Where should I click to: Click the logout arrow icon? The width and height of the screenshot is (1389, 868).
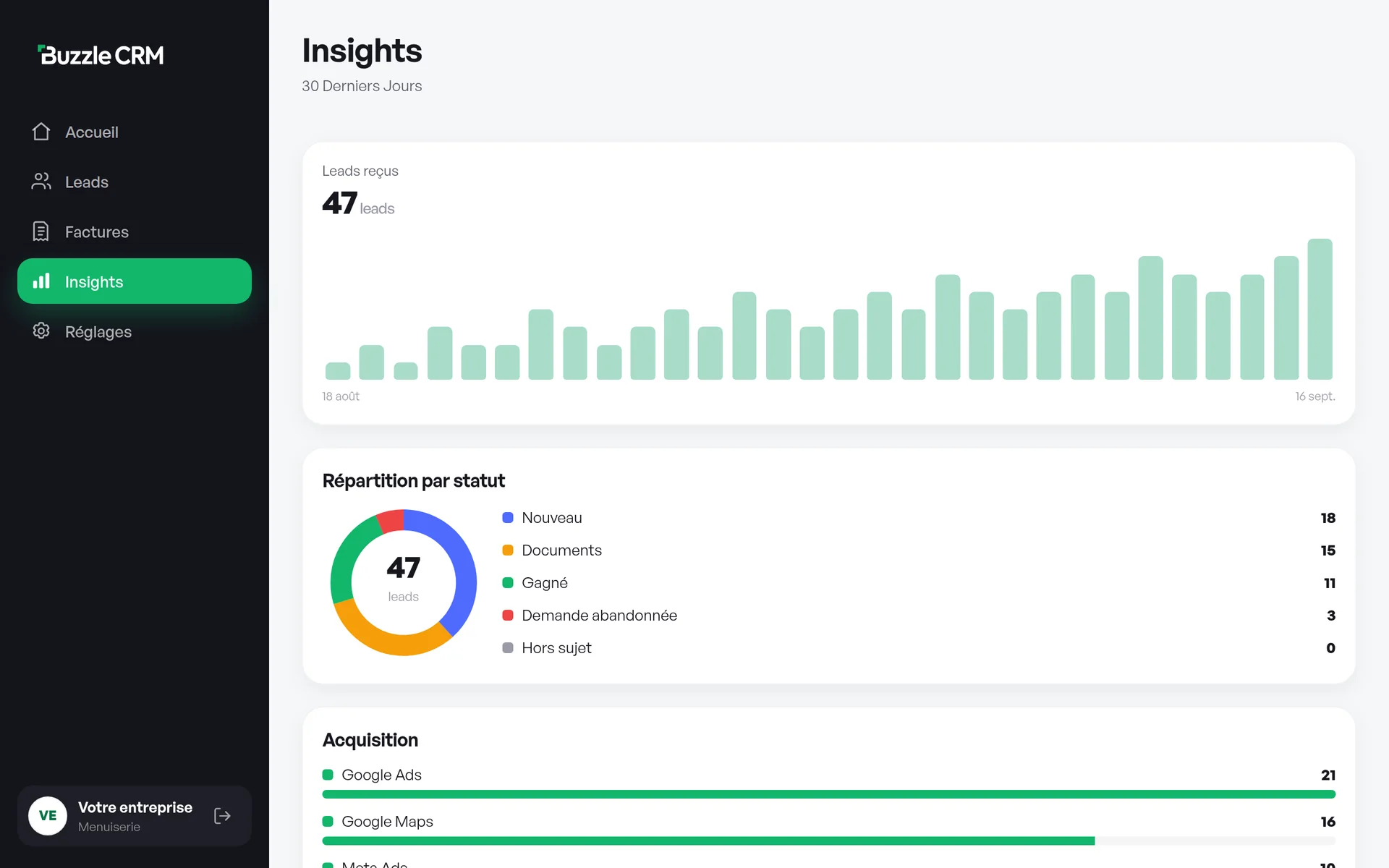(222, 816)
